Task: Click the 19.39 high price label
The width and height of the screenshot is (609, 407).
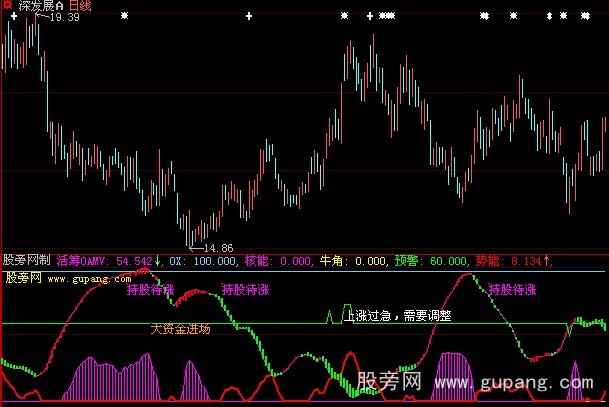Action: [x=65, y=17]
